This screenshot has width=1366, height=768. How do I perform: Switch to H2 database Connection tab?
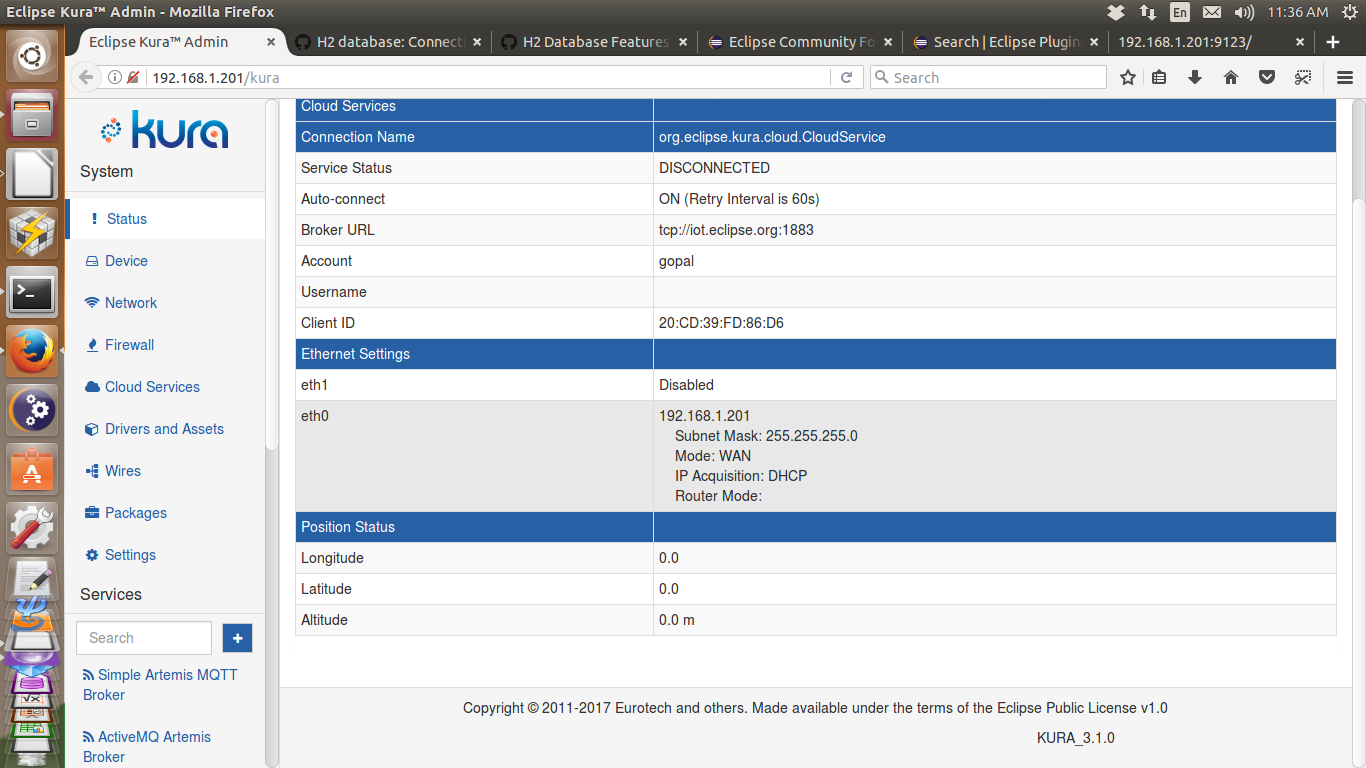(389, 42)
